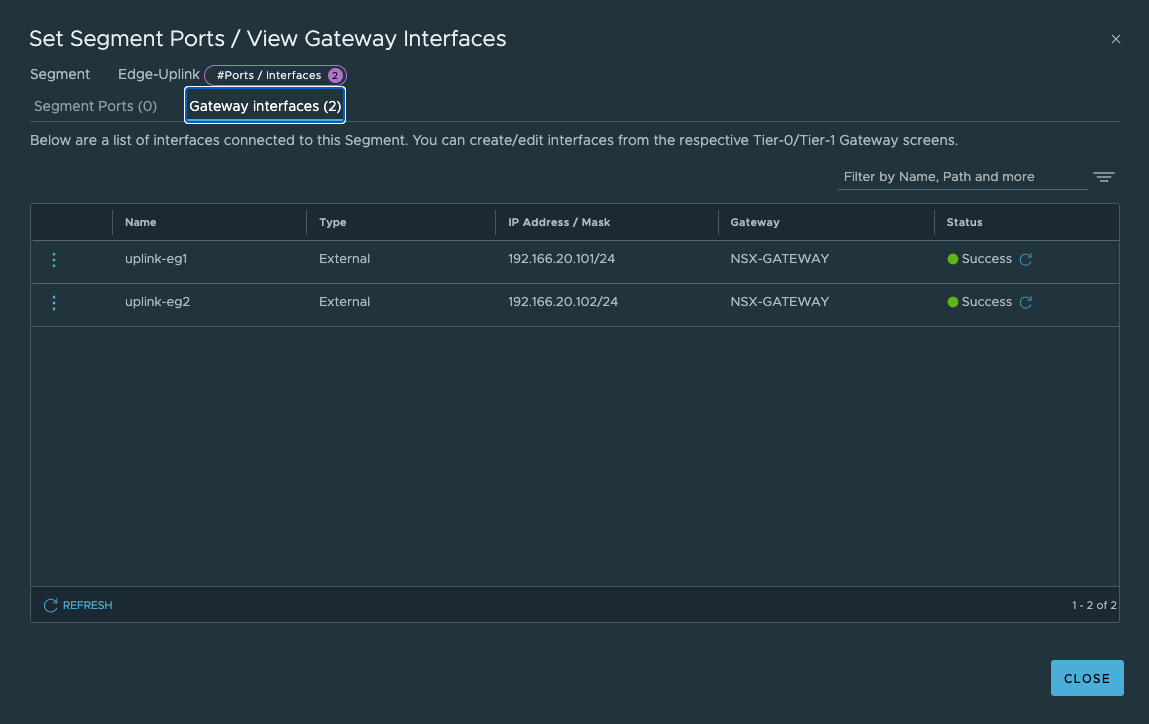Image resolution: width=1149 pixels, height=724 pixels.
Task: Click the Edge-Uplink segment name
Action: coord(158,75)
